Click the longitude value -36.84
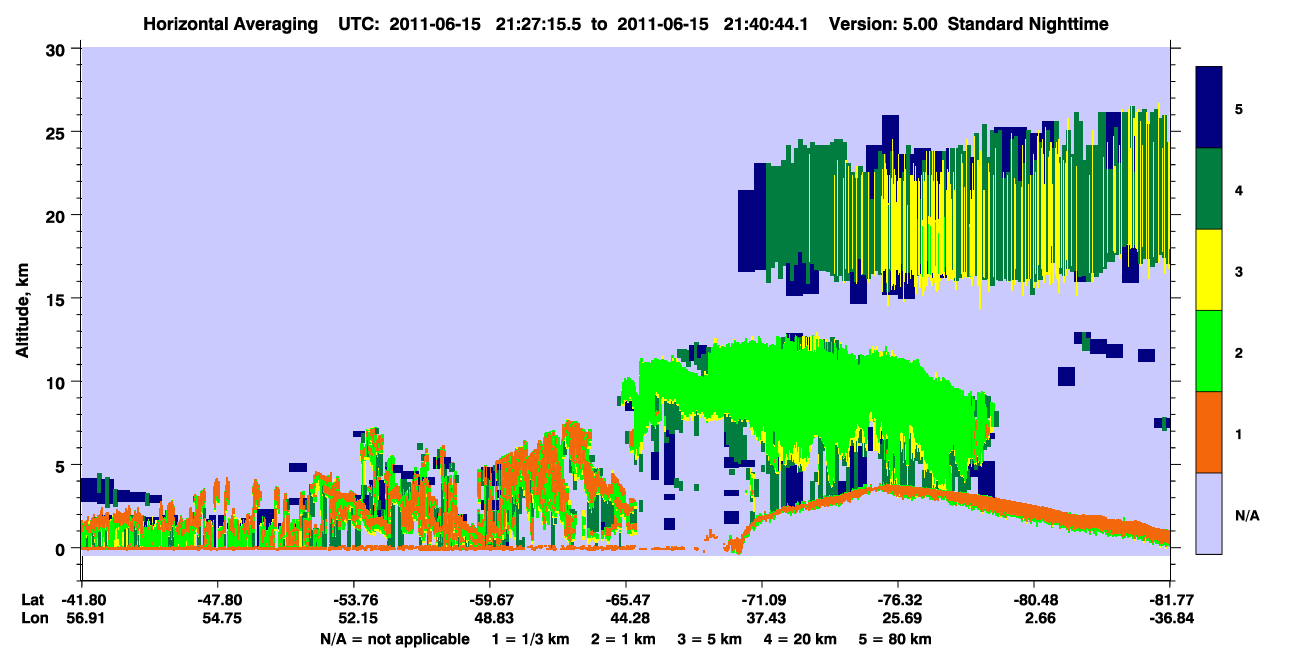Screen dimensions: 1300x667 point(1170,618)
